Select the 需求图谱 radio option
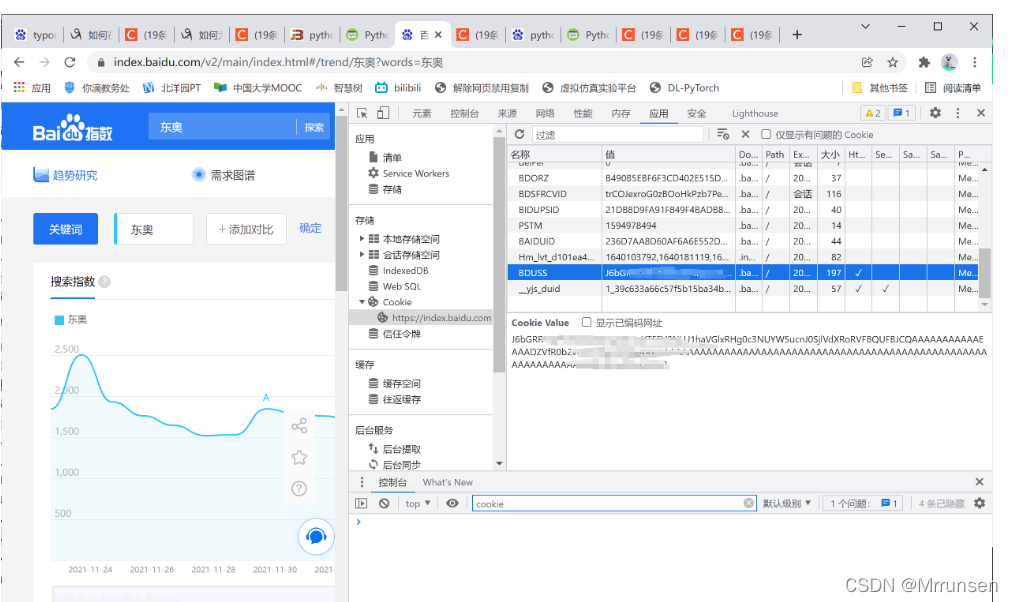Image resolution: width=1013 pixels, height=602 pixels. click(199, 174)
